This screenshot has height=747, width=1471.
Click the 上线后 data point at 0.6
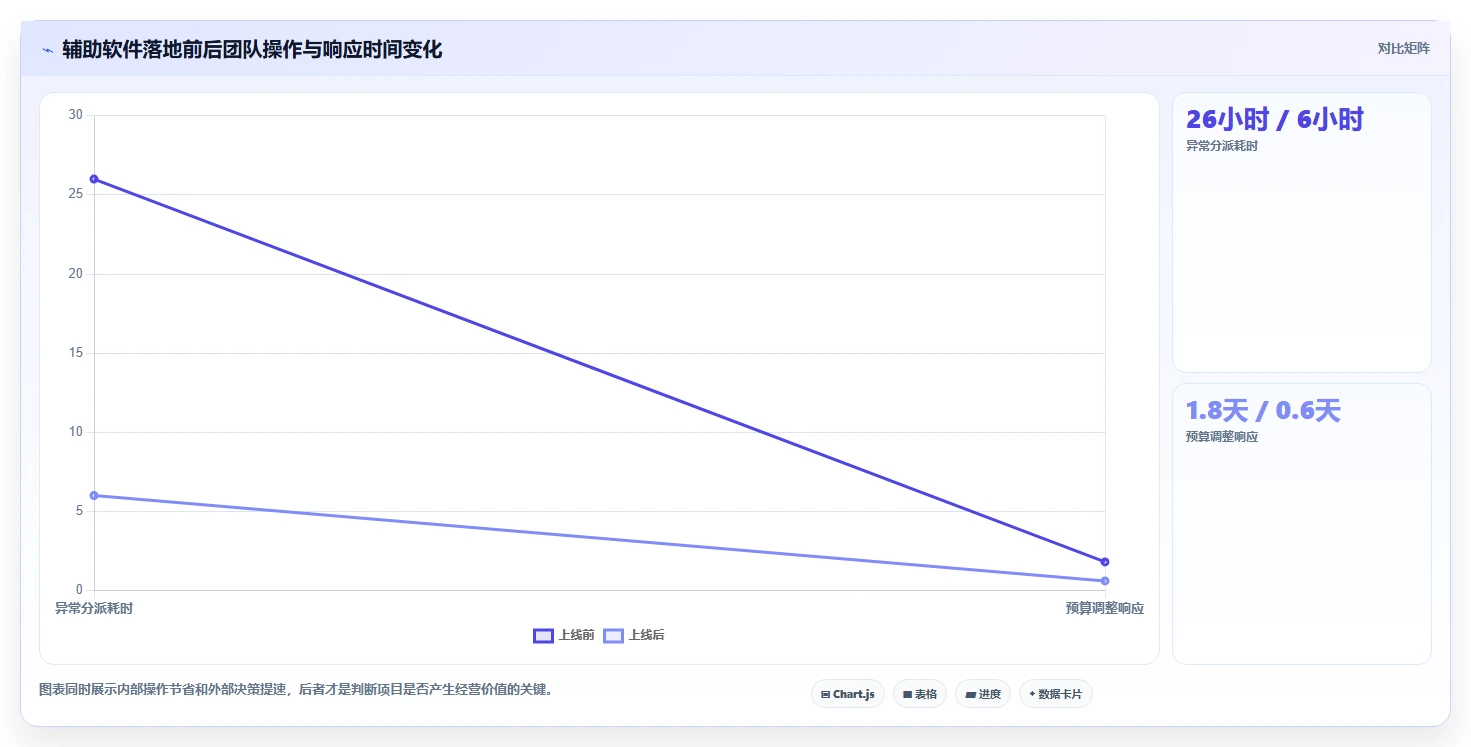coord(1105,581)
